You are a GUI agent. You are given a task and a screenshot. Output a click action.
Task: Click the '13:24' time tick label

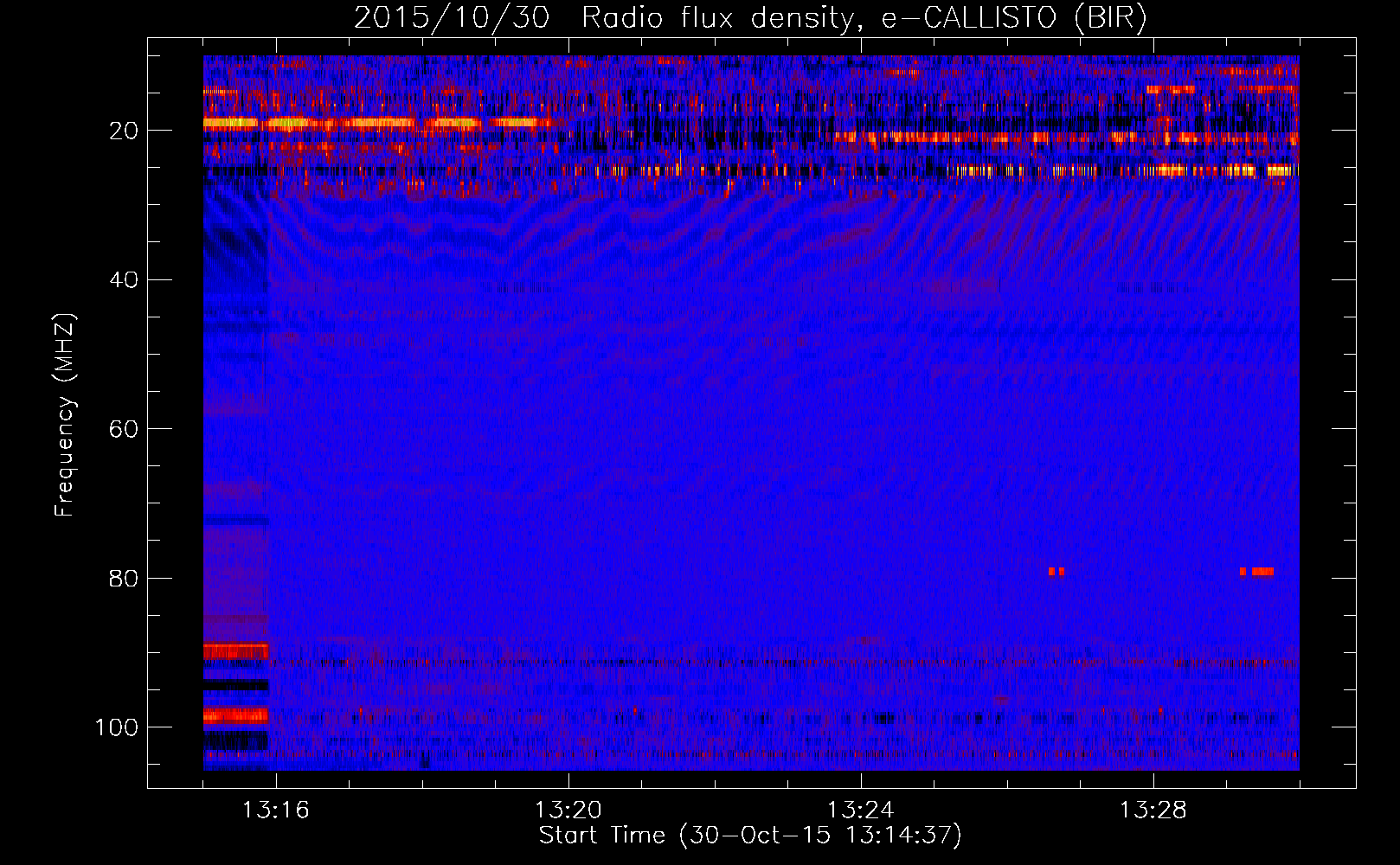click(860, 810)
